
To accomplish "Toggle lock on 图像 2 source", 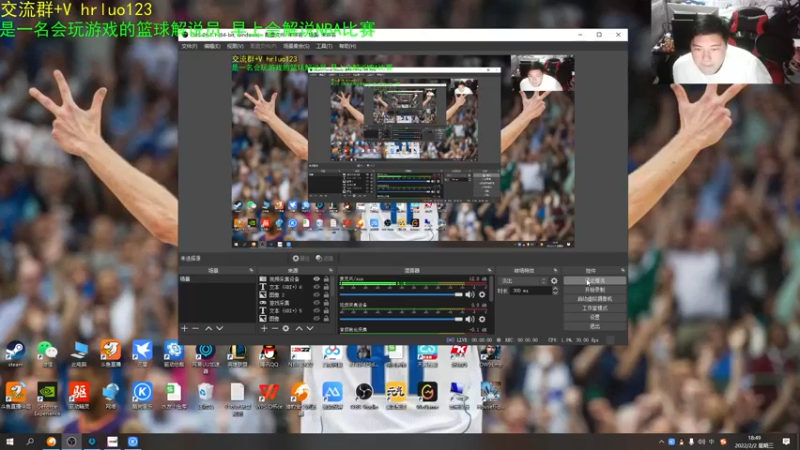I will pyautogui.click(x=327, y=295).
